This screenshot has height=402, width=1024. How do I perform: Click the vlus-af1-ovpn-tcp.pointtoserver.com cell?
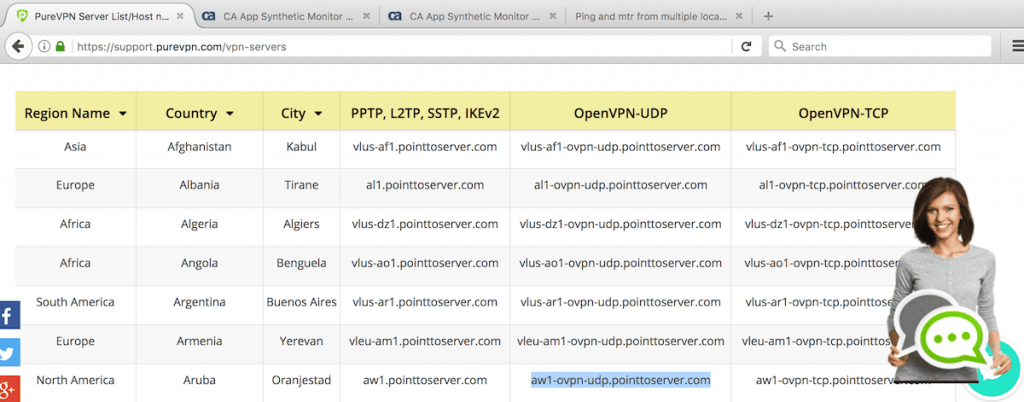click(x=843, y=147)
